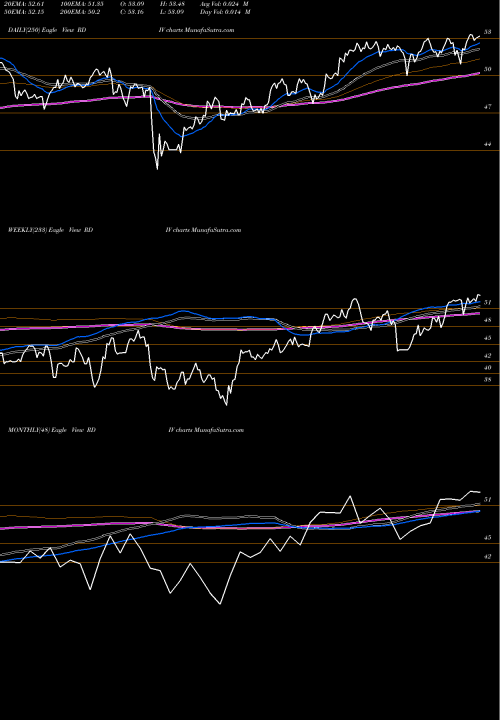
Task: Click the 42 price label on monthly chart
Action: 488,557
